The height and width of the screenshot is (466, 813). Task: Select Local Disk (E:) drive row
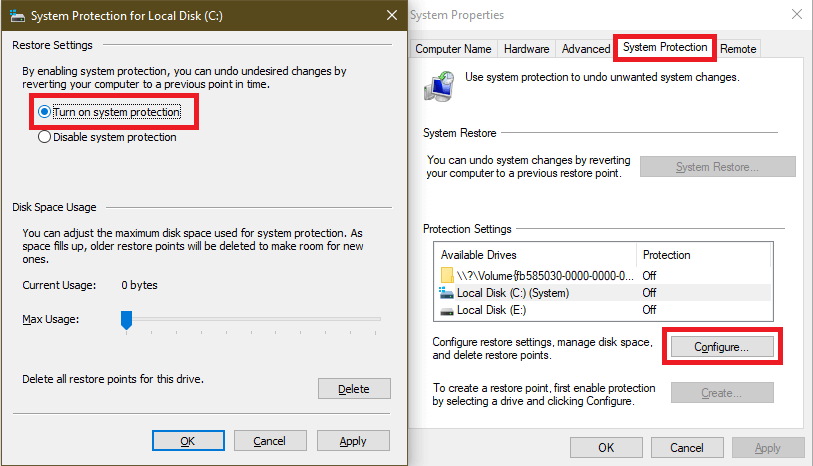pyautogui.click(x=604, y=310)
